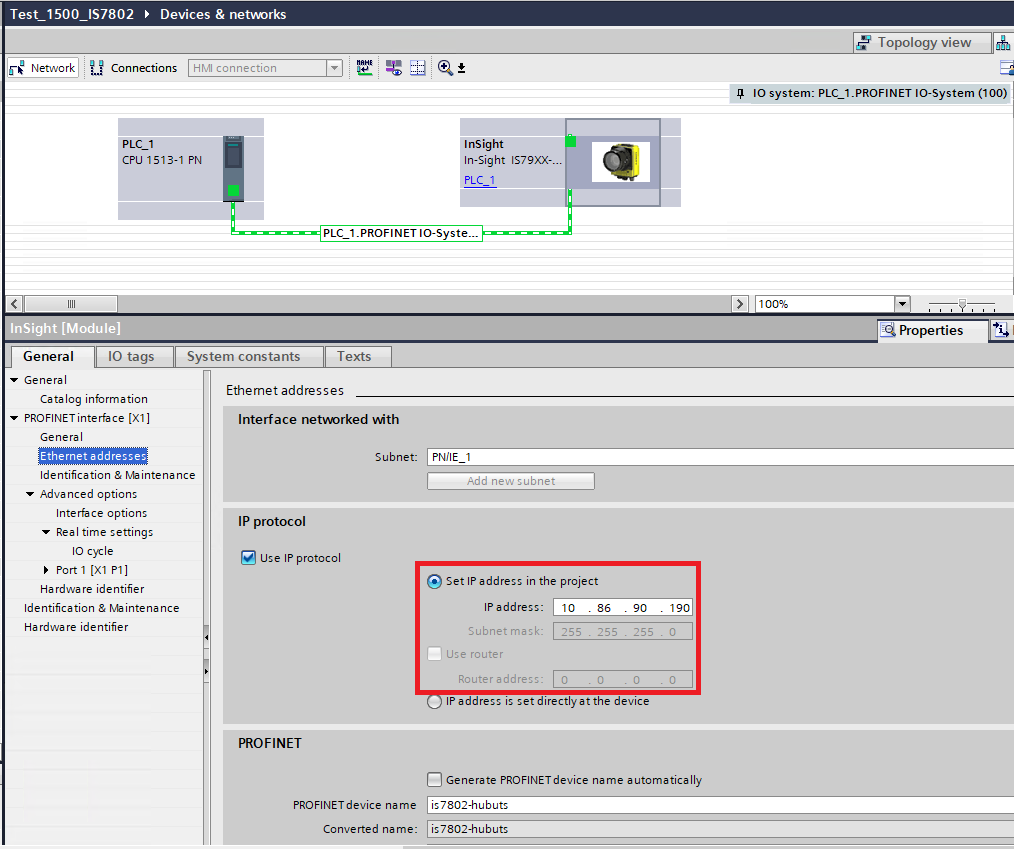Open the network overview table icon
This screenshot has height=849, width=1014.
(x=417, y=67)
